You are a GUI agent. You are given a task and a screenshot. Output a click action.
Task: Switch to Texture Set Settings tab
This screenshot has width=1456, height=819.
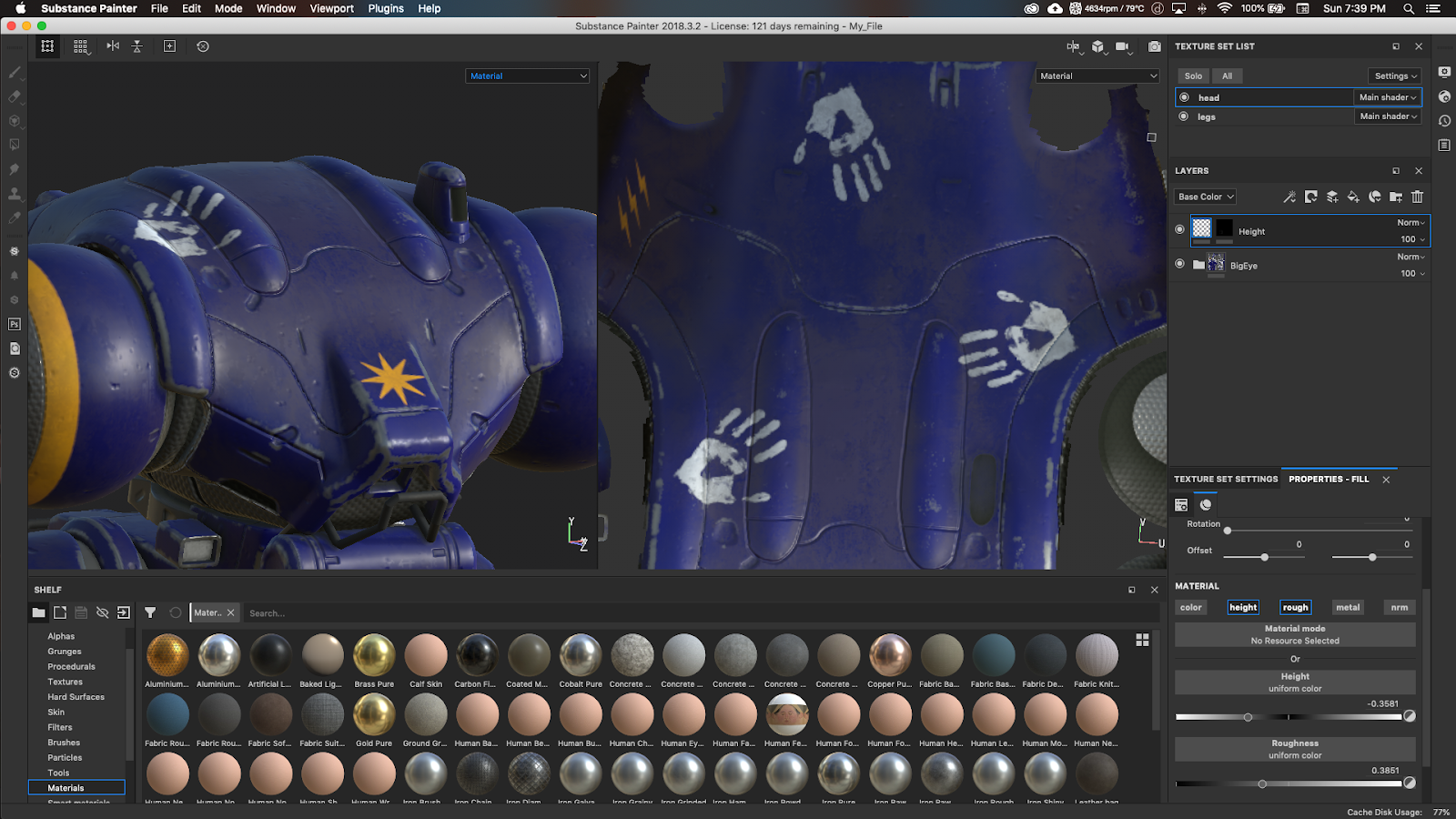(1226, 479)
